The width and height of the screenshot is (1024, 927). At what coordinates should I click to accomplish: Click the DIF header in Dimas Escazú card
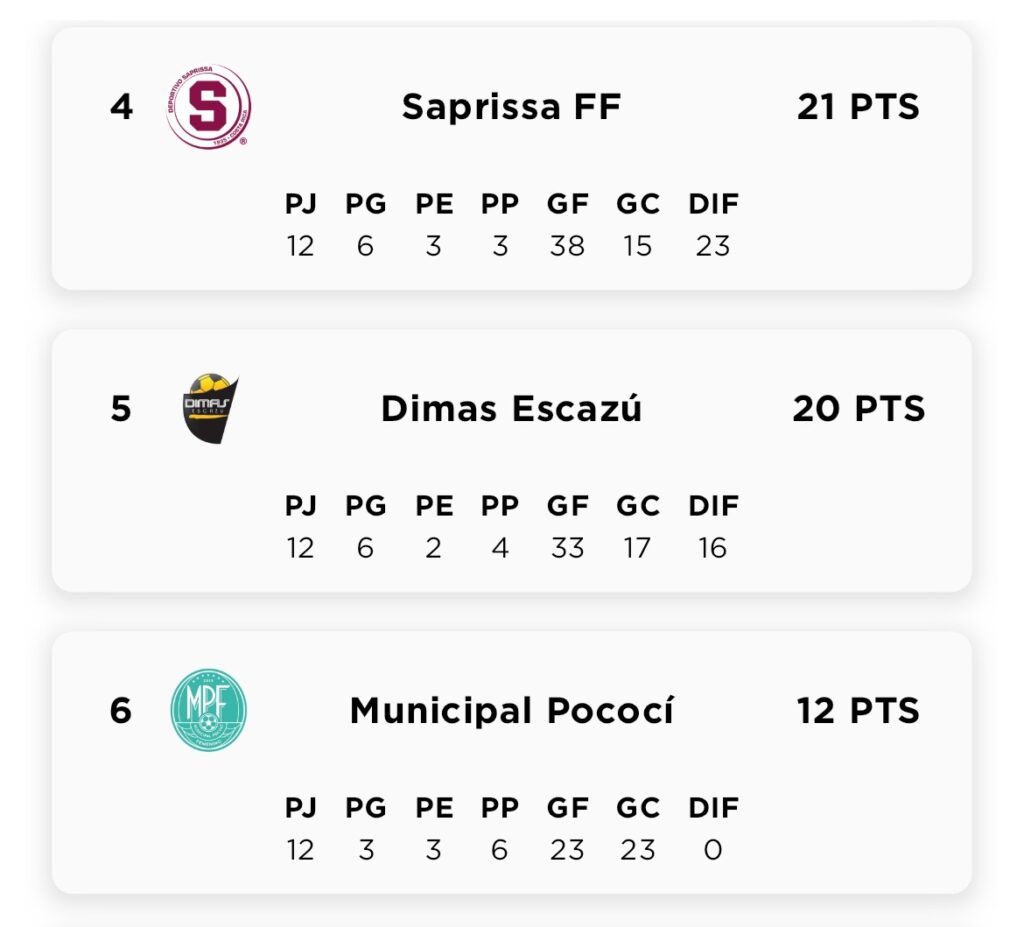(x=713, y=506)
